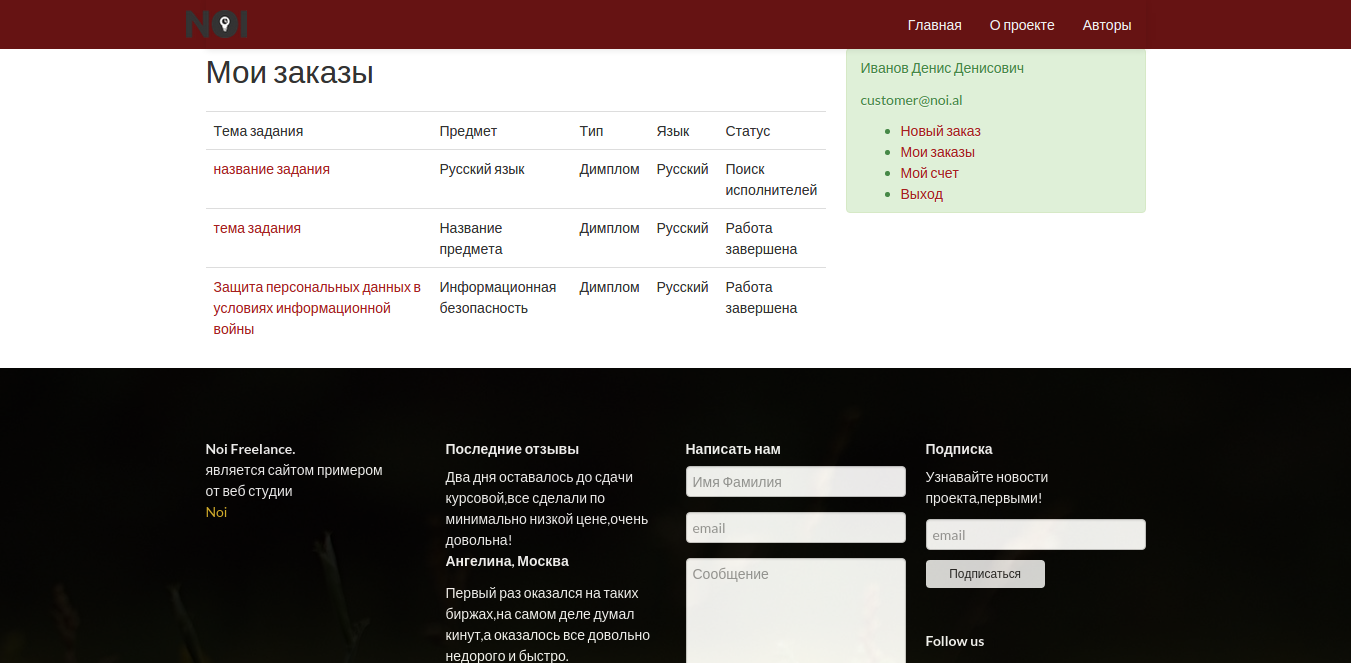Click the Мои заказы page heading
Screen dimensions: 1351x663
289,72
